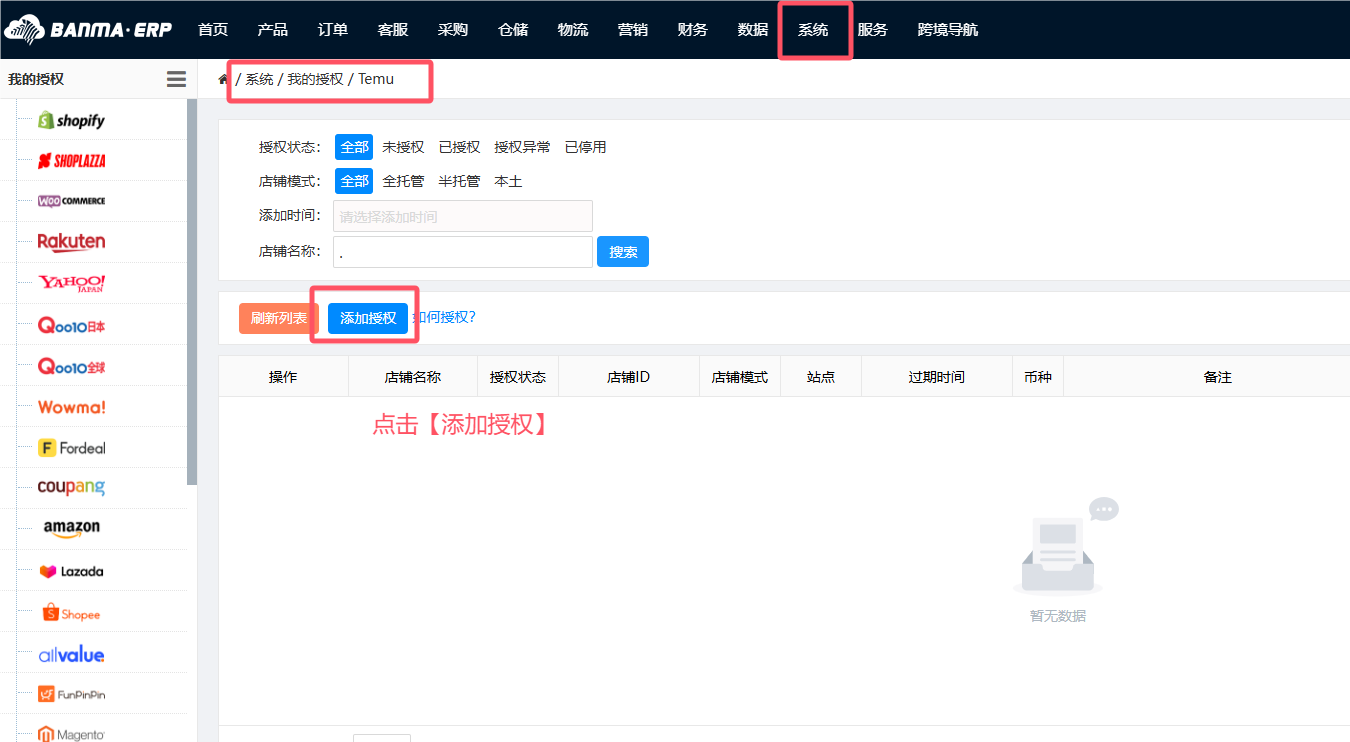The height and width of the screenshot is (742, 1350).
Task: Select Yahoo! Japan in sidebar
Action: [71, 283]
